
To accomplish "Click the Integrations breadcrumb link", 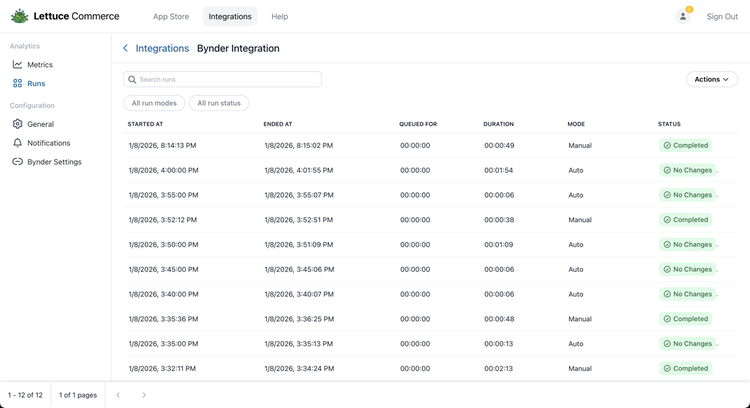I will tap(162, 48).
